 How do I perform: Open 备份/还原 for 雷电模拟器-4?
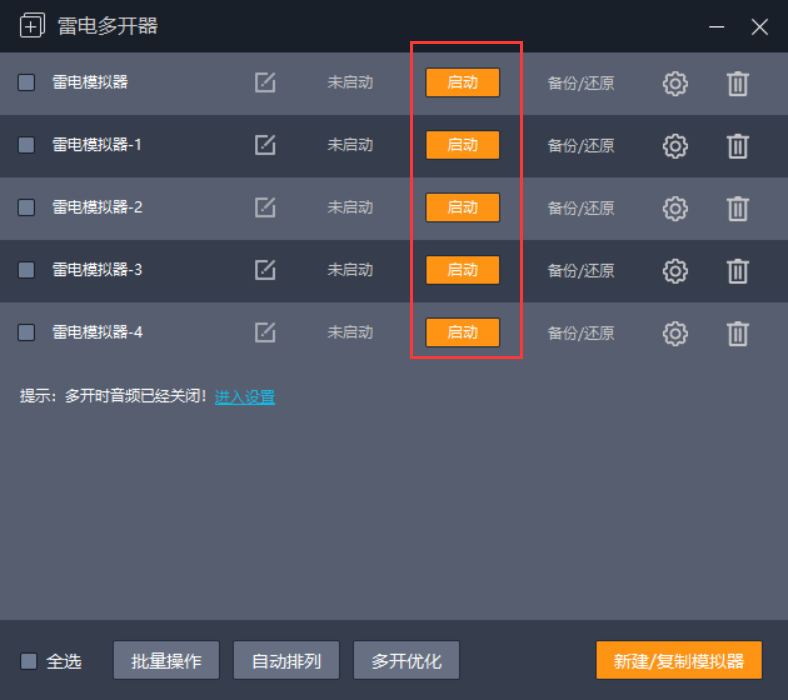coord(581,333)
